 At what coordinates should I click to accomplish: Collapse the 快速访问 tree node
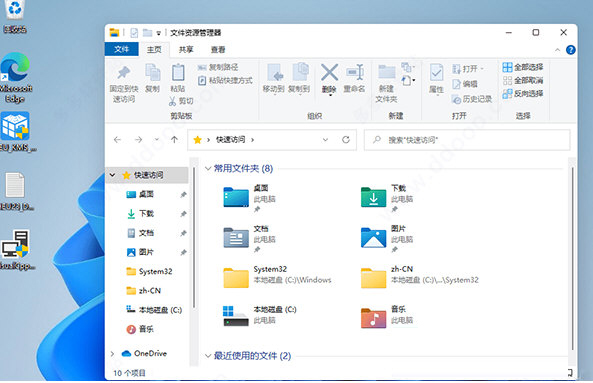pyautogui.click(x=112, y=175)
